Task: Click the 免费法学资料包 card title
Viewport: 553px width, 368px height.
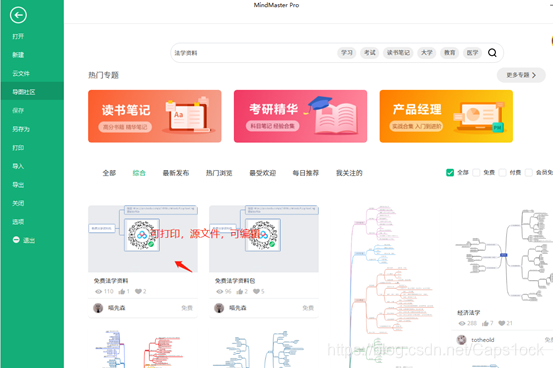Action: (x=235, y=280)
